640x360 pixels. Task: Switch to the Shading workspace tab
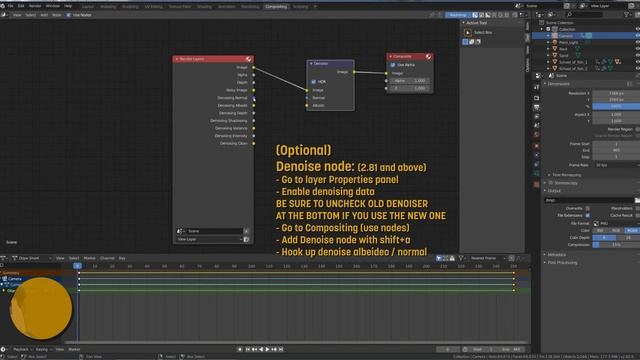(204, 7)
